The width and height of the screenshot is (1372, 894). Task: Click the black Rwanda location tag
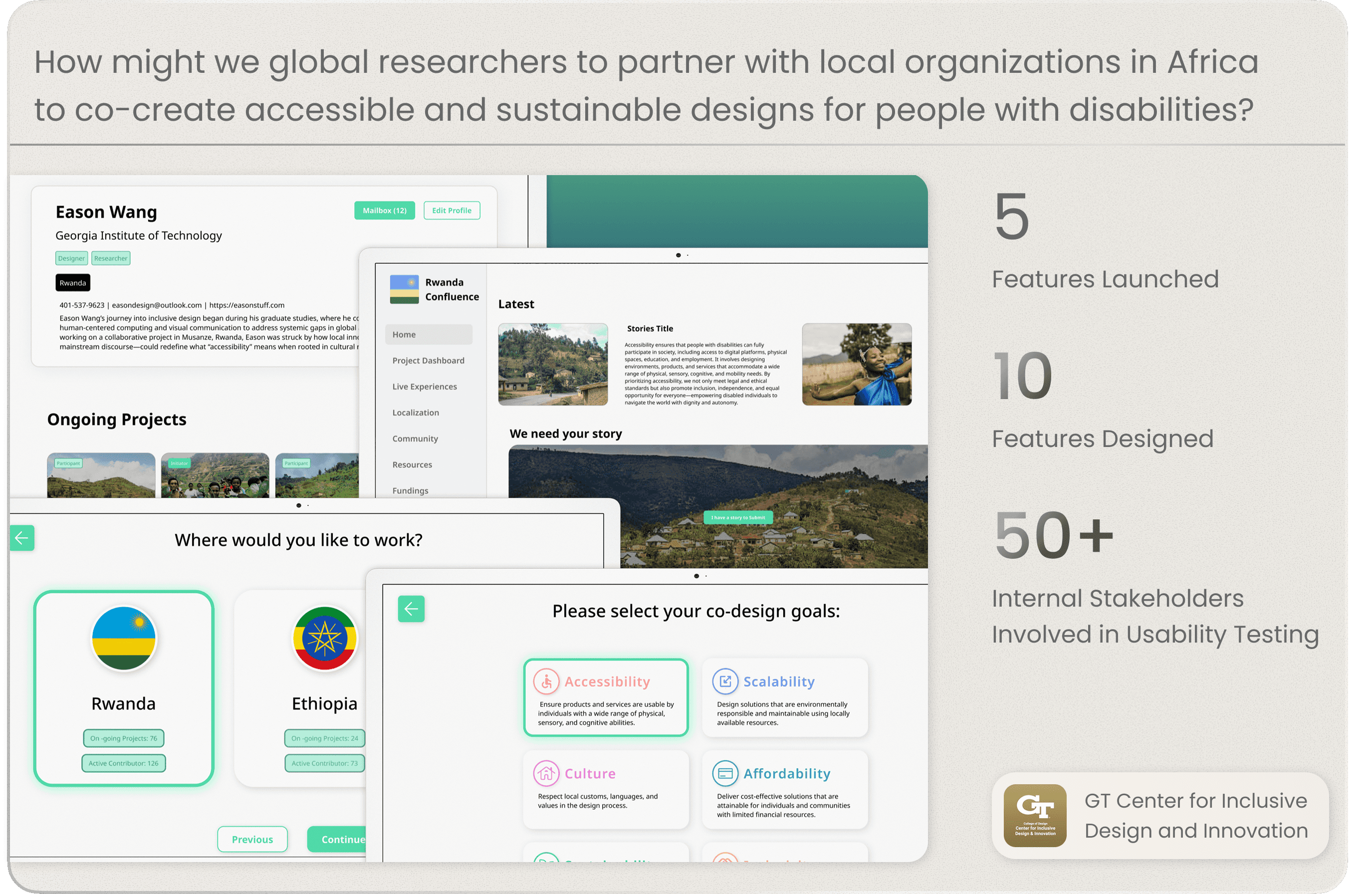pyautogui.click(x=73, y=282)
